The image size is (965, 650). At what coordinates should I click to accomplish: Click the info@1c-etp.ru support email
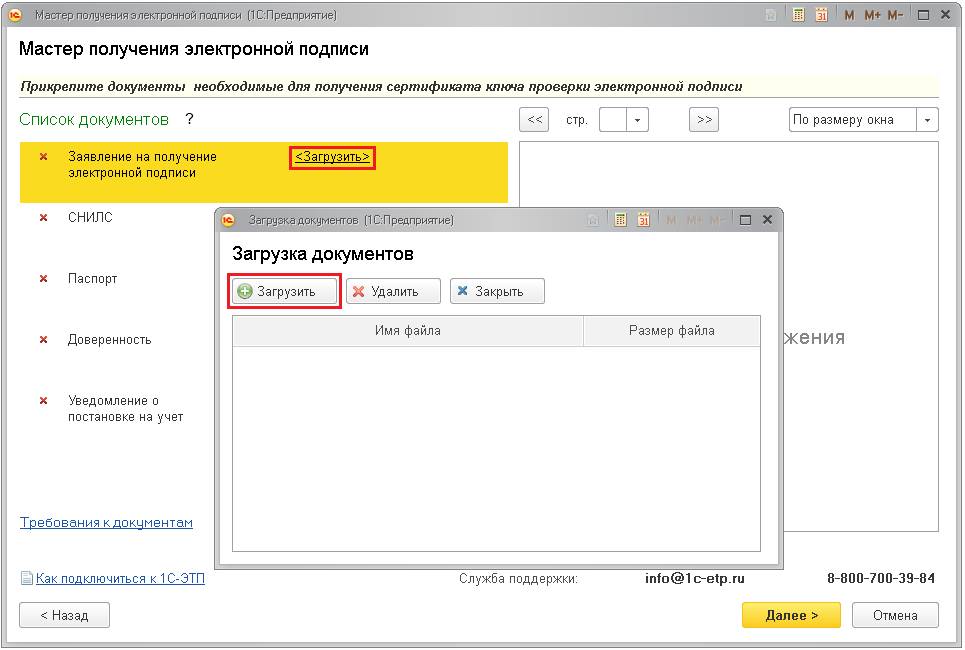click(x=695, y=578)
